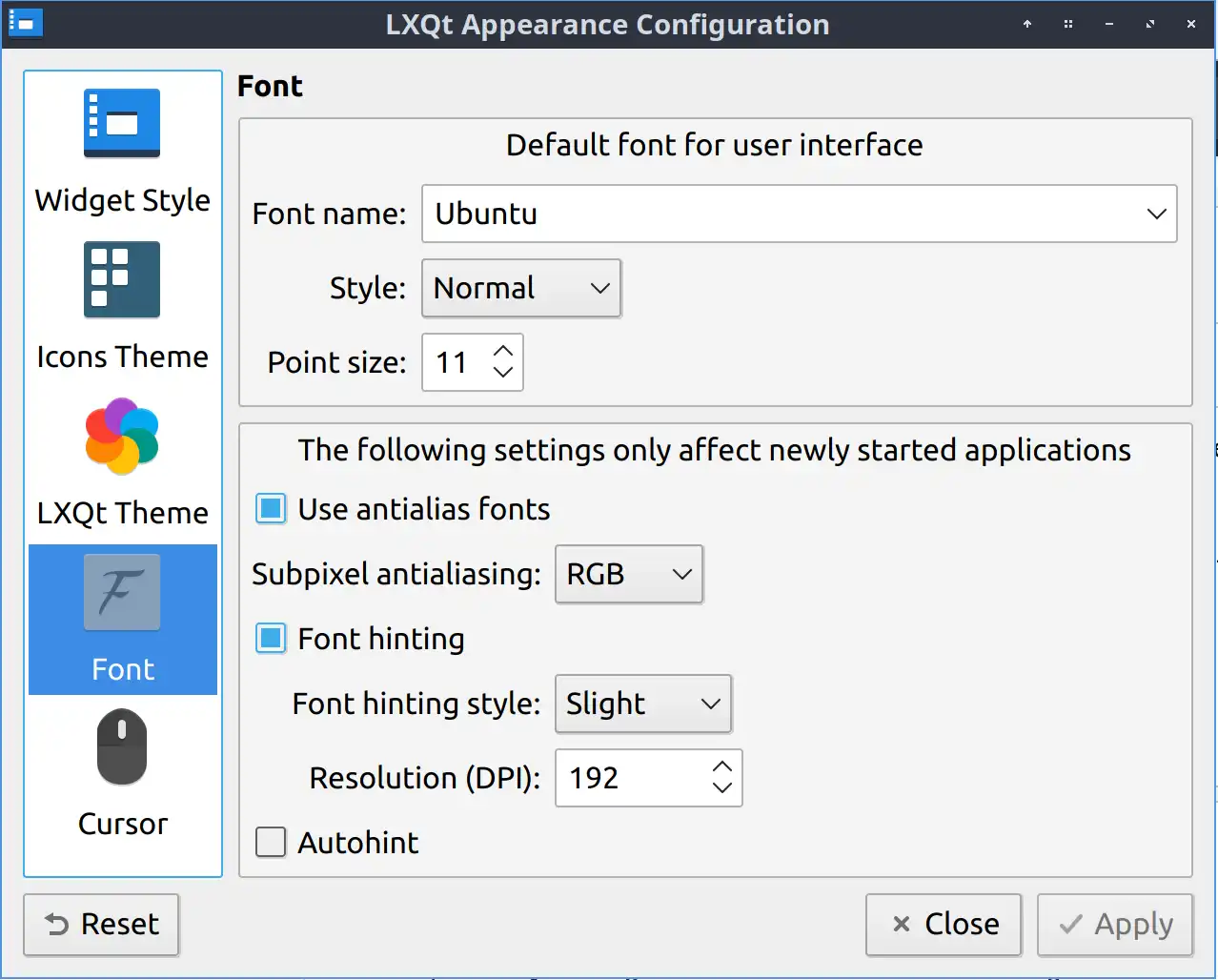Select the Icons Theme sidebar icon
This screenshot has width=1218, height=980.
coord(122,278)
